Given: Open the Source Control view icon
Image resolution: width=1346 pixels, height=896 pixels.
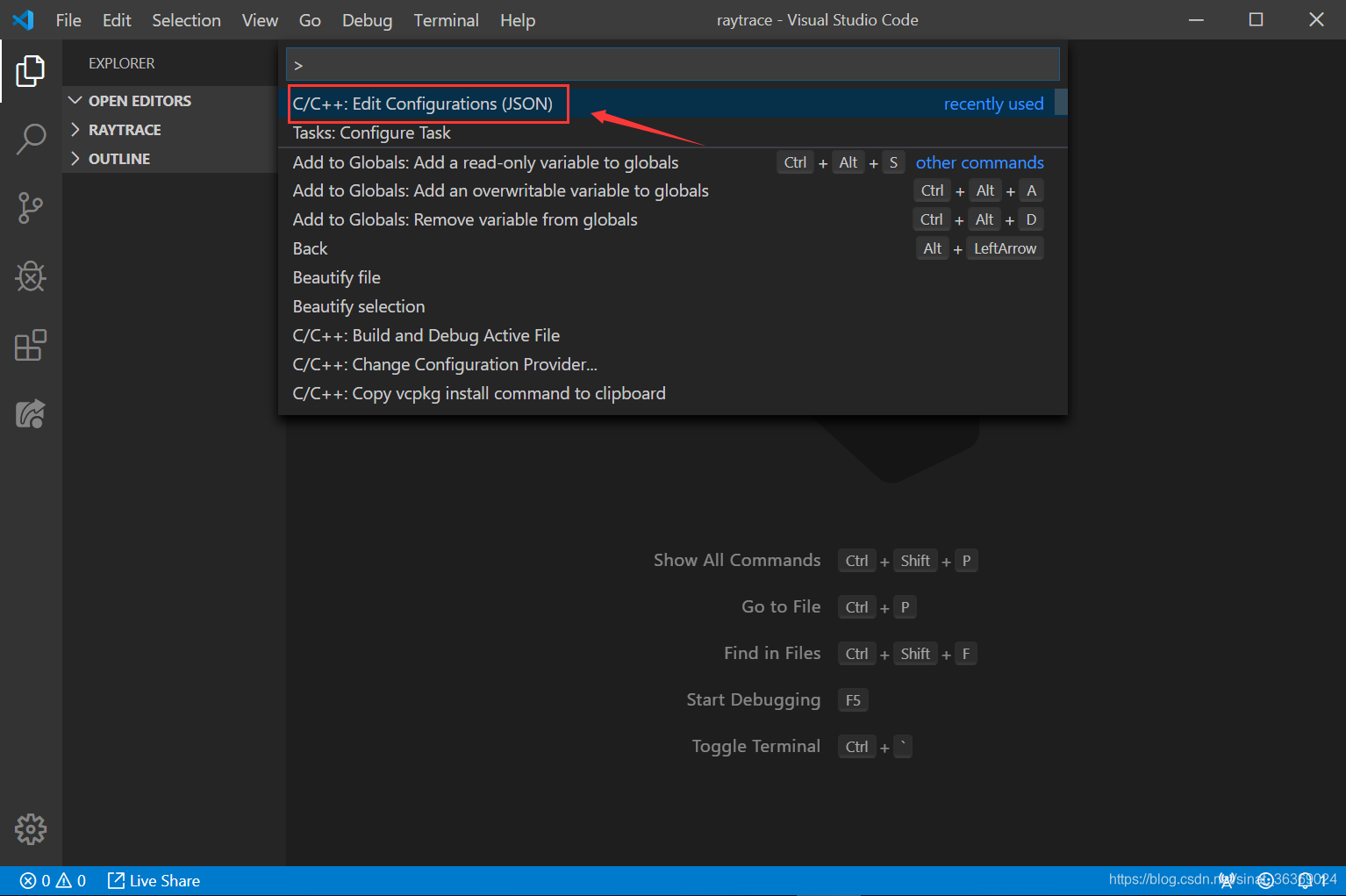Looking at the screenshot, I should 31,208.
